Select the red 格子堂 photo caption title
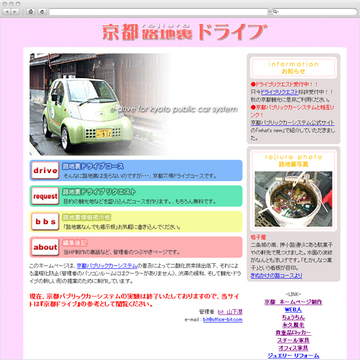 [x=258, y=237]
